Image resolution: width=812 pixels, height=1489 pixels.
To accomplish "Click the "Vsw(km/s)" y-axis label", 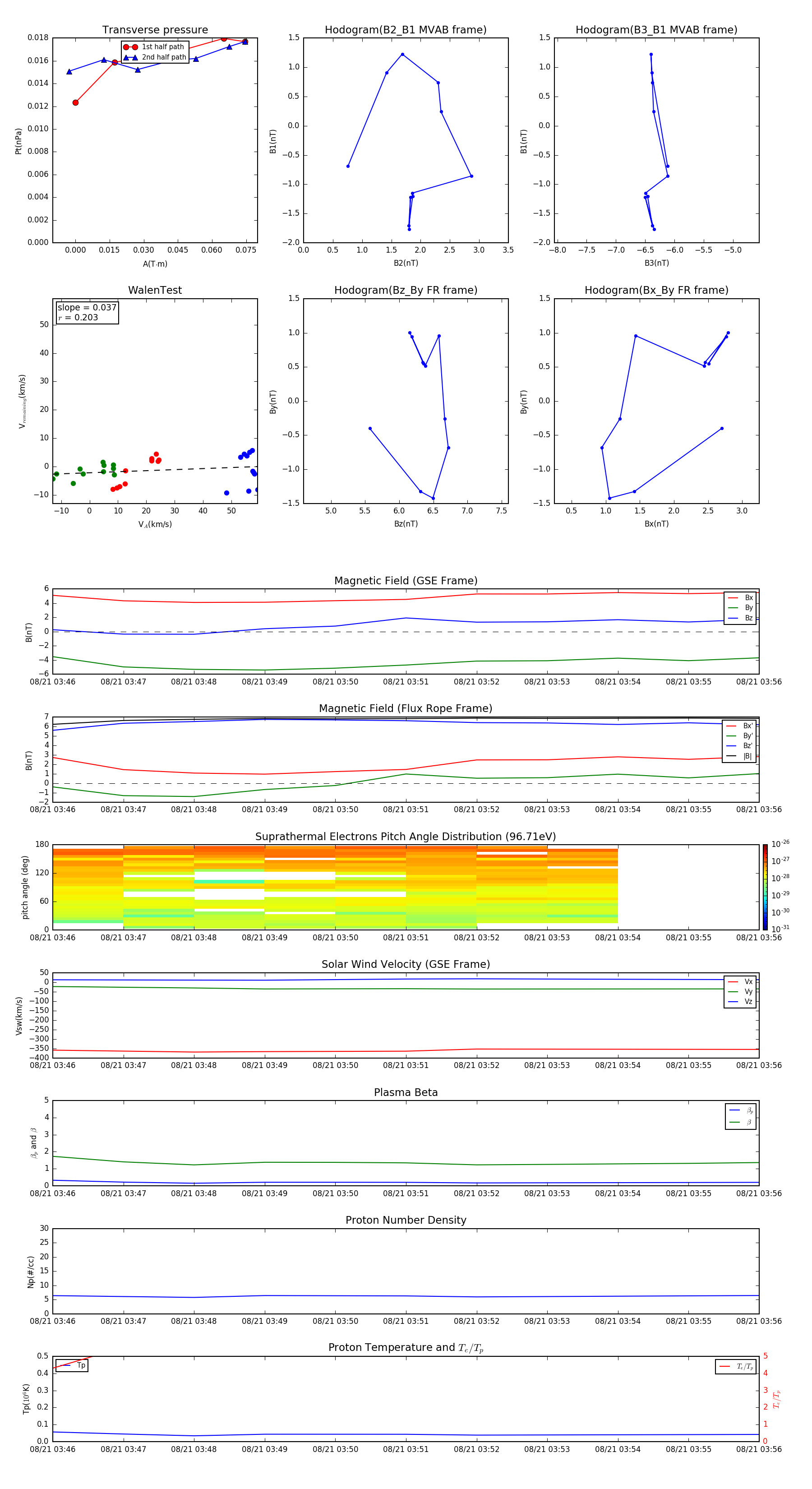I will pyautogui.click(x=18, y=1016).
